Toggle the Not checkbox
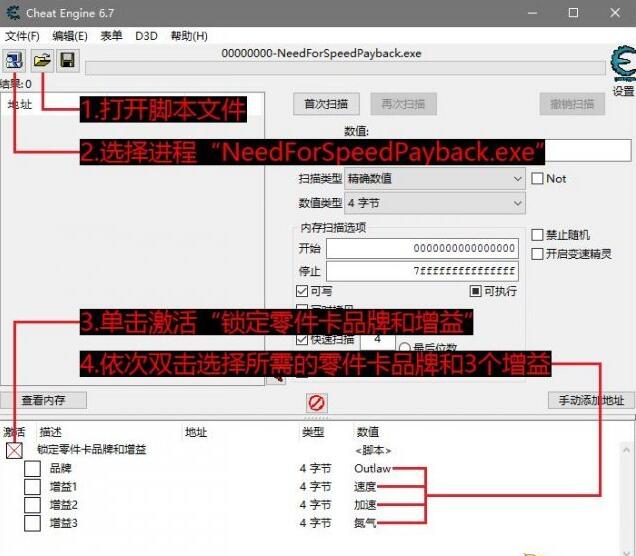 (537, 178)
